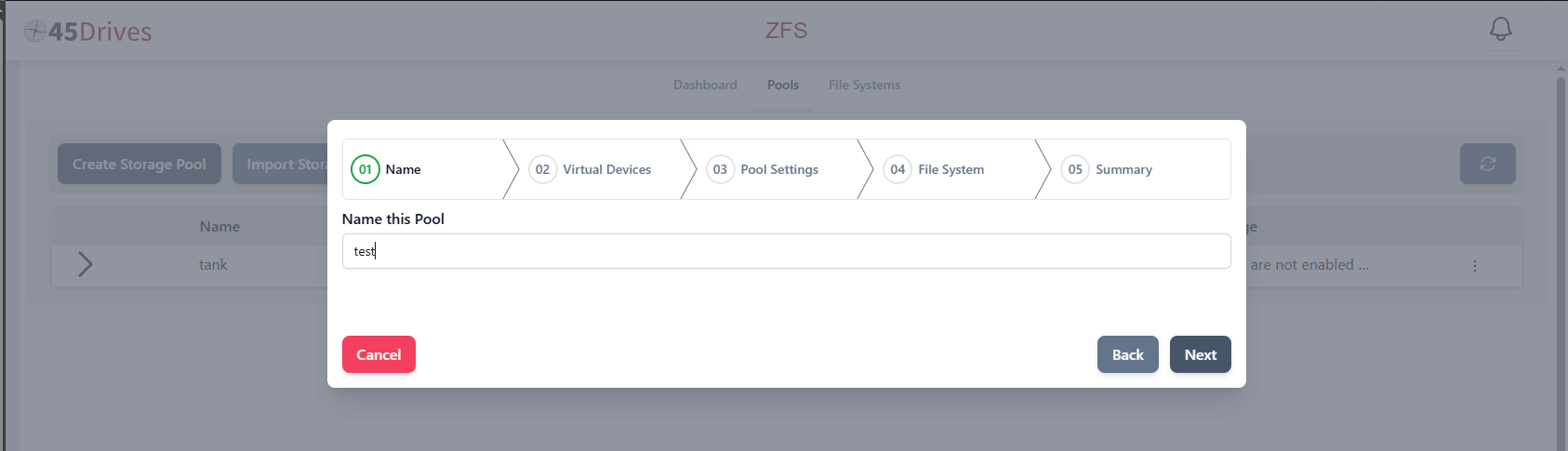Go to the Virtual Devices step
Viewport: 1568px width, 451px height.
(x=606, y=169)
